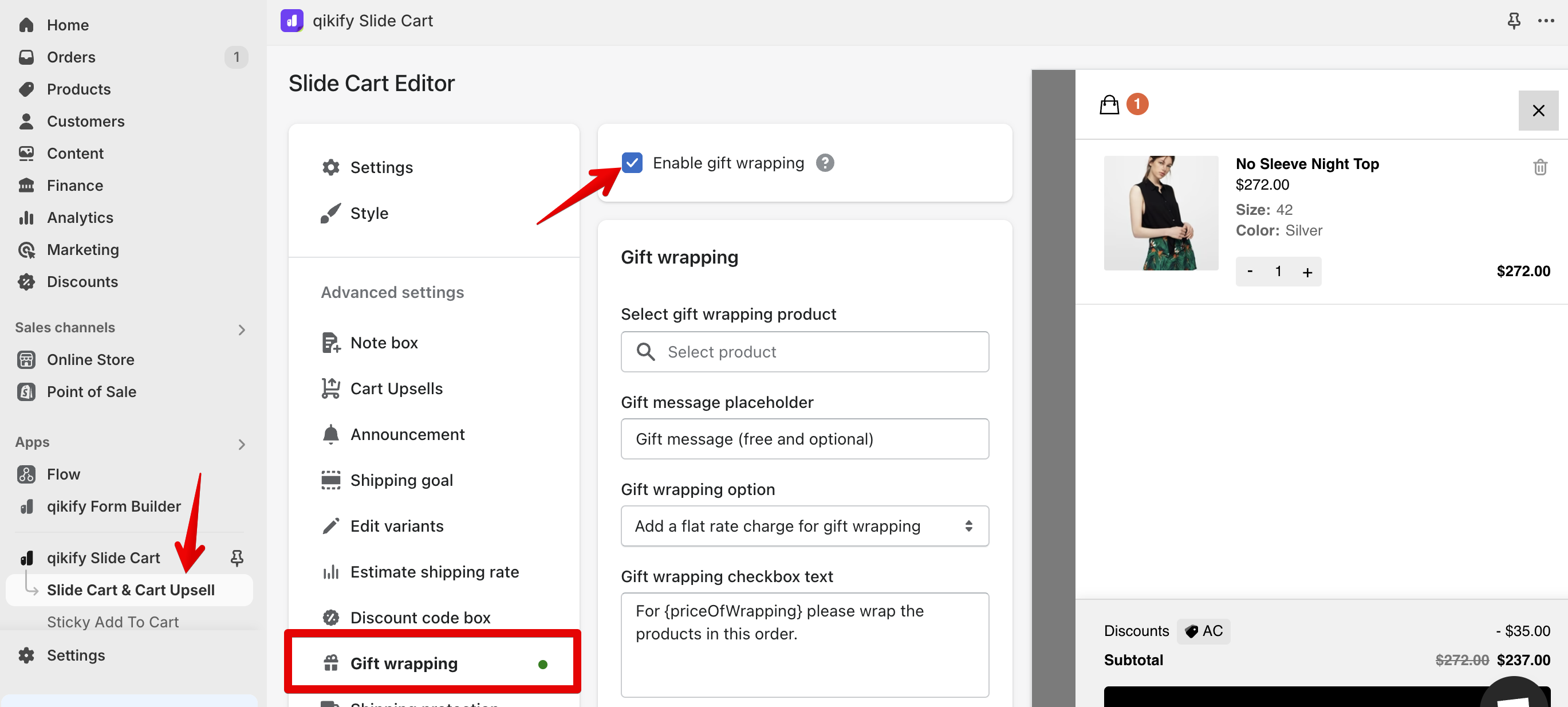This screenshot has width=1568, height=707.
Task: Open Orders from the sidebar icon
Action: click(x=26, y=57)
